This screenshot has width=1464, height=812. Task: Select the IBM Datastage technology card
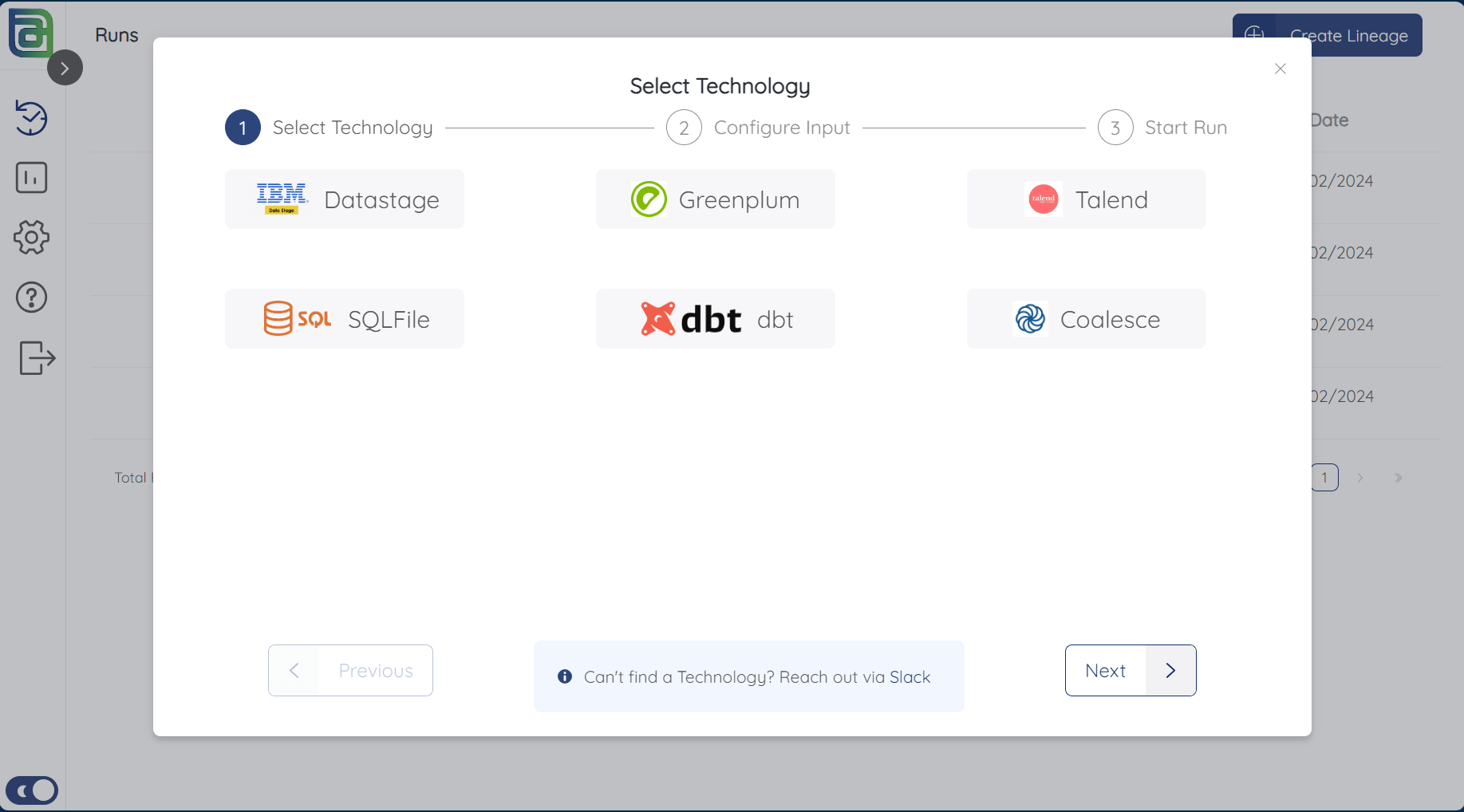pyautogui.click(x=345, y=199)
